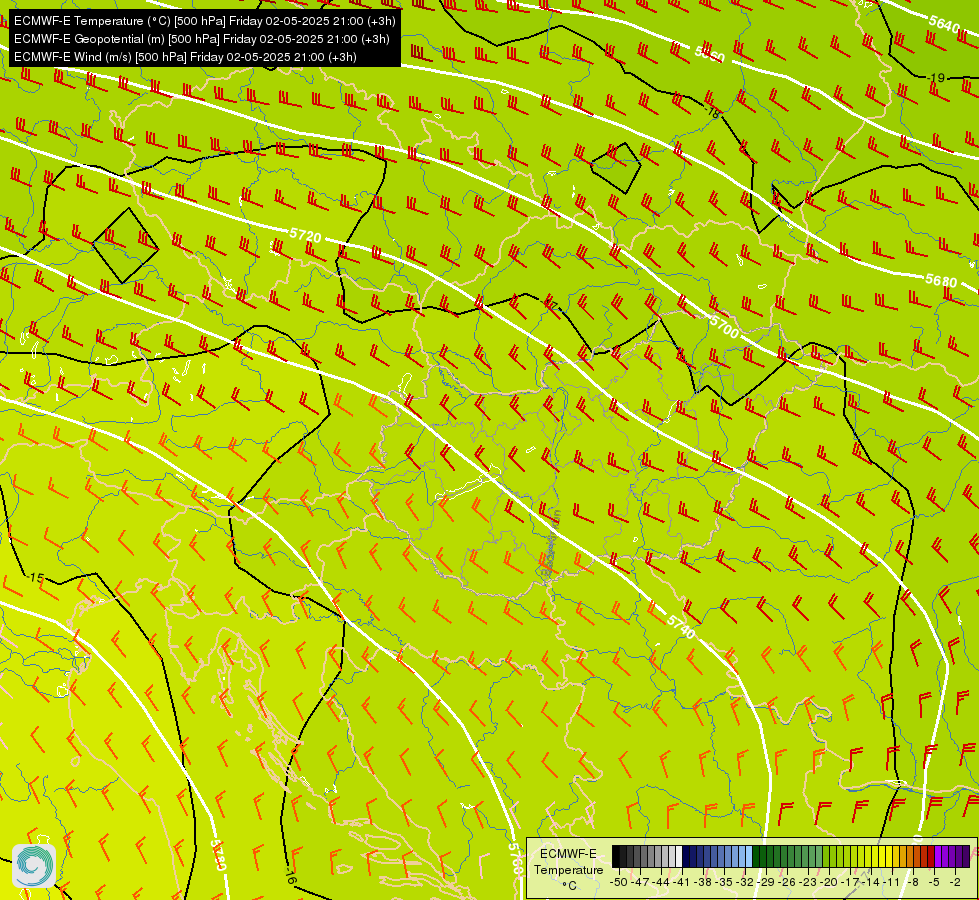The width and height of the screenshot is (979, 900).
Task: Click the -44 legend tick label
Action: coord(661,882)
